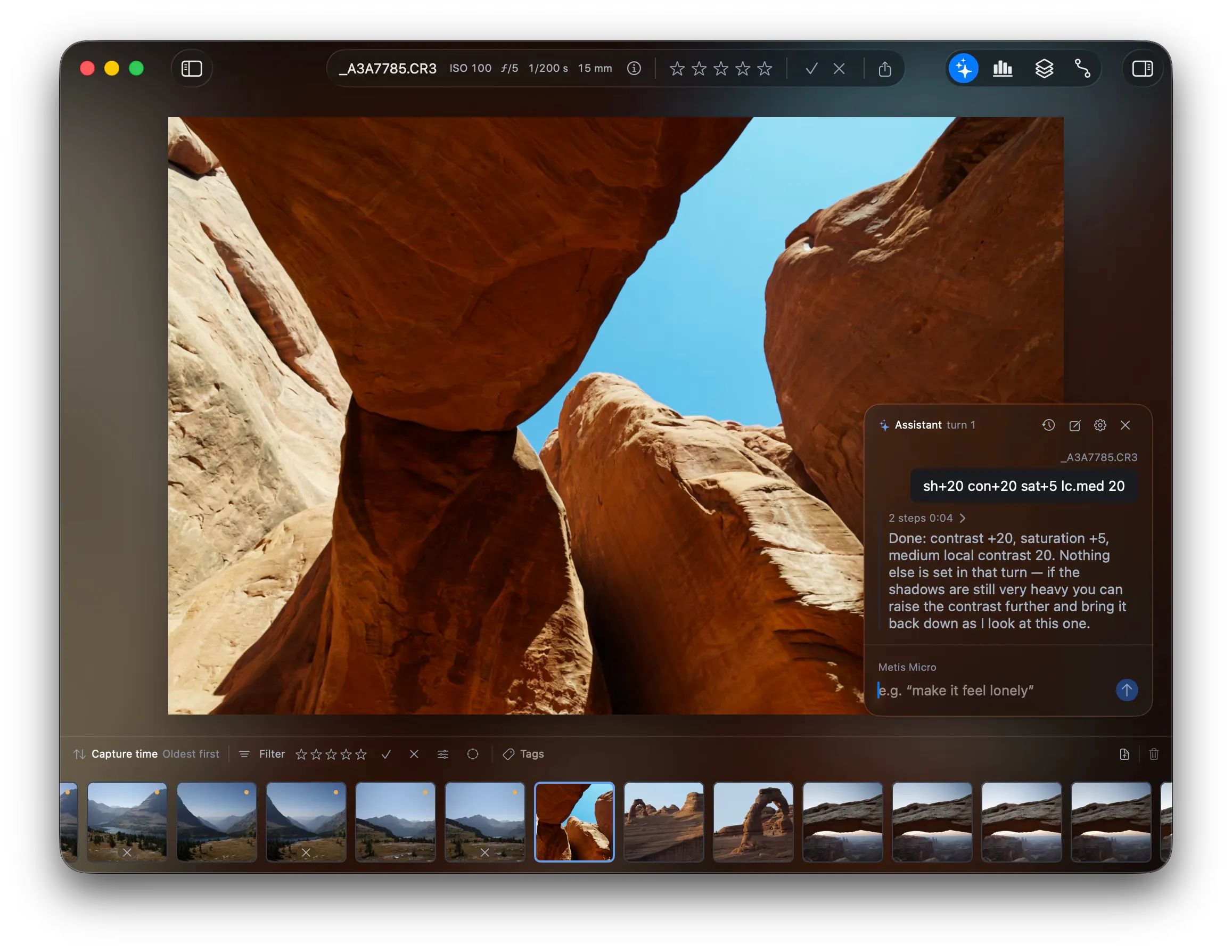1232x952 pixels.
Task: Change sort by Capture time
Action: [x=124, y=754]
